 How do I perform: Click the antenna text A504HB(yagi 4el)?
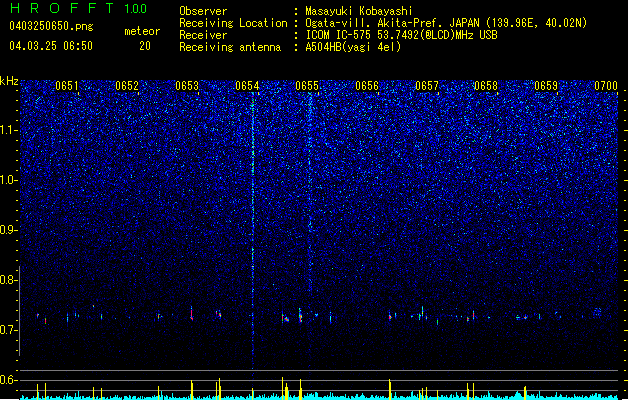coord(353,47)
